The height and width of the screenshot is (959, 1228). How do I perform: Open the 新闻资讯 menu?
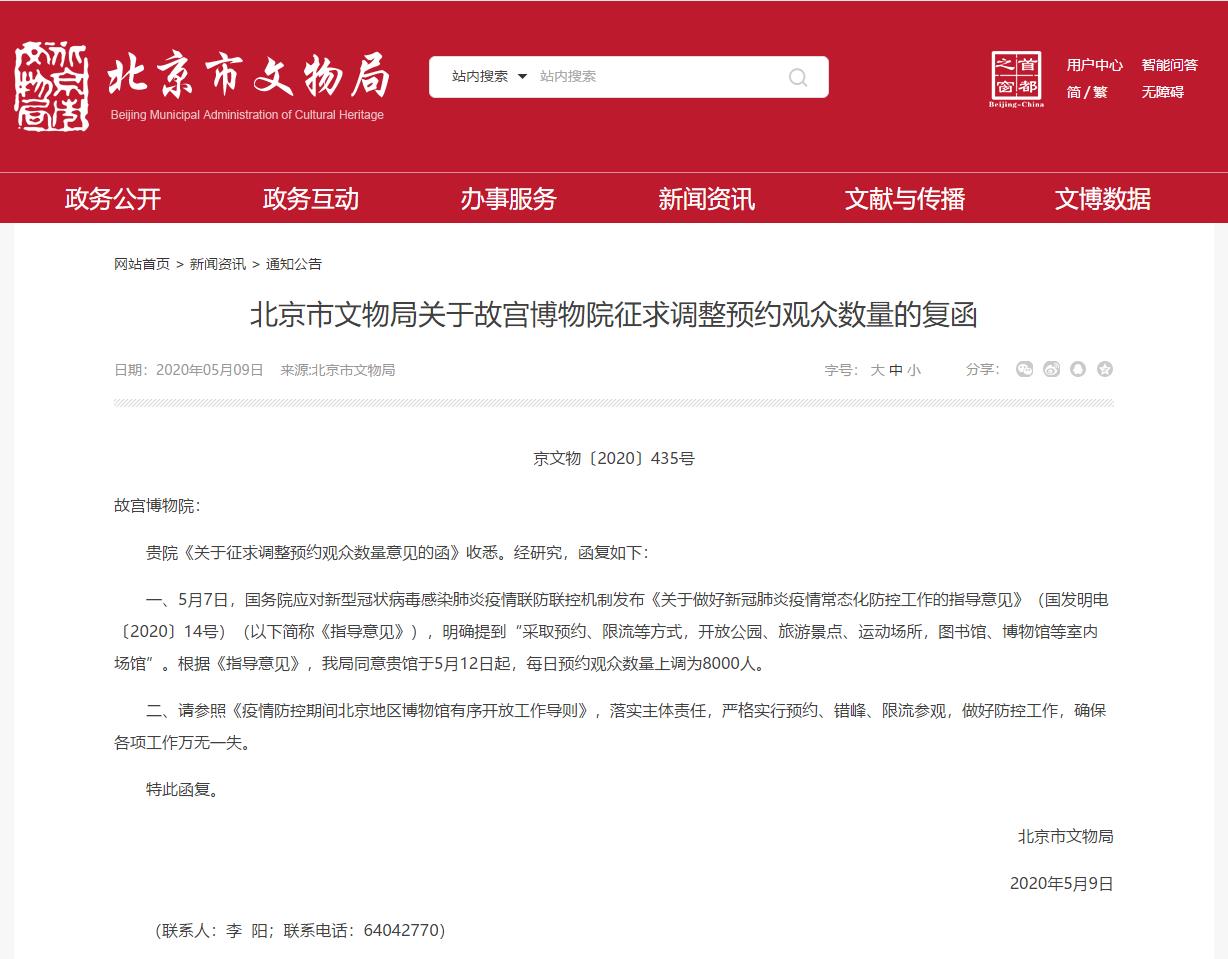pos(706,198)
